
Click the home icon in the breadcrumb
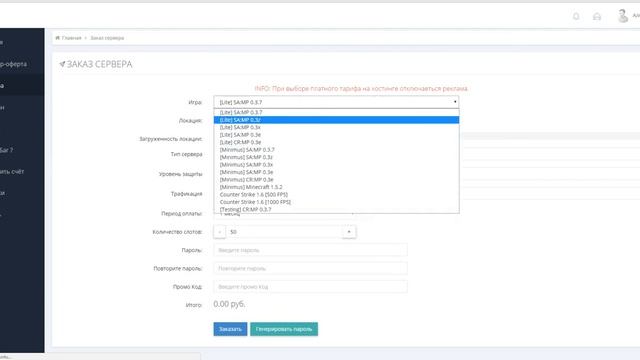(58, 38)
